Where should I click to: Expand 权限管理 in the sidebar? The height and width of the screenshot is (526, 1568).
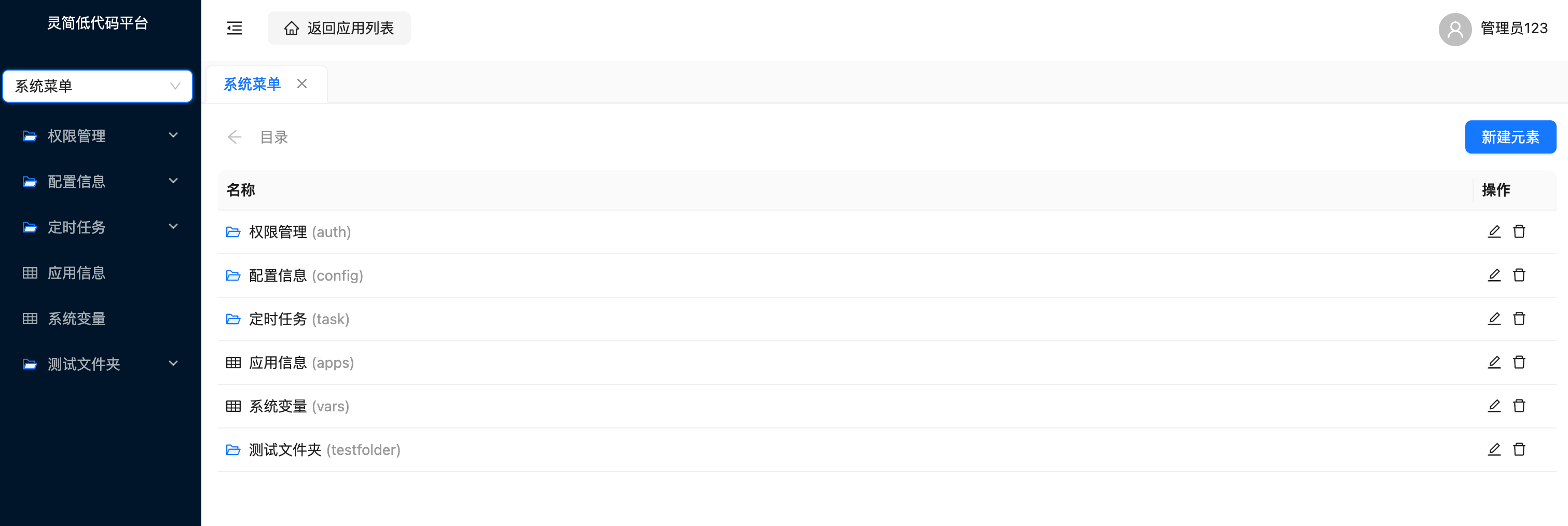tap(100, 135)
